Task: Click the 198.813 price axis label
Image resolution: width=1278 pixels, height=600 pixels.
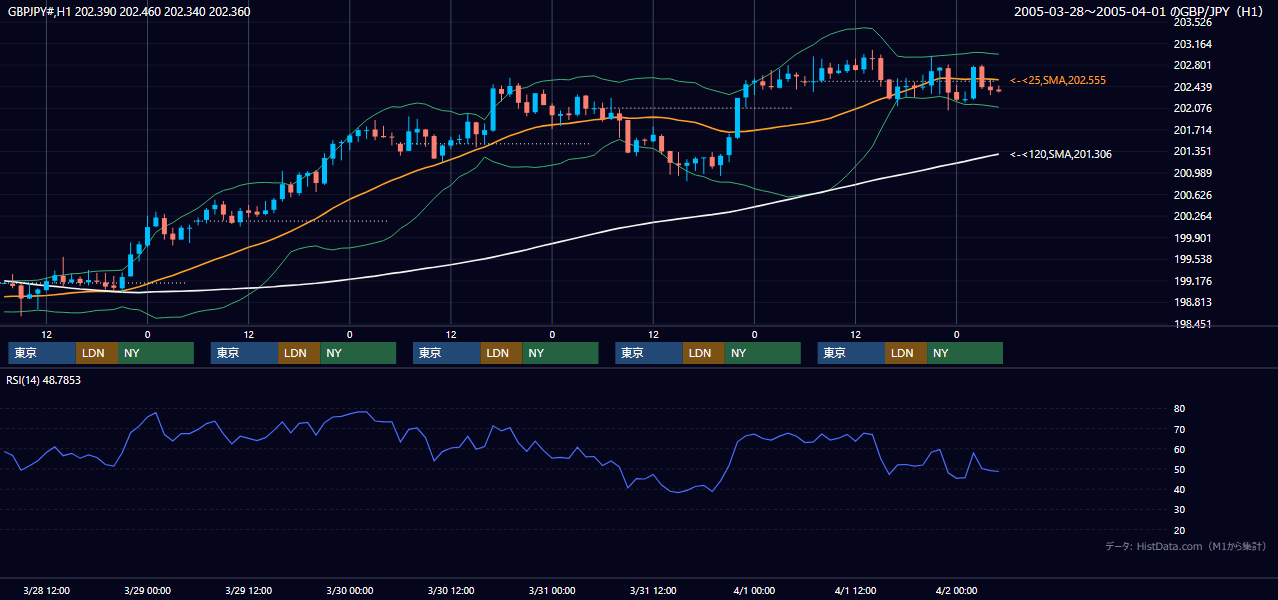Action: coord(1193,302)
